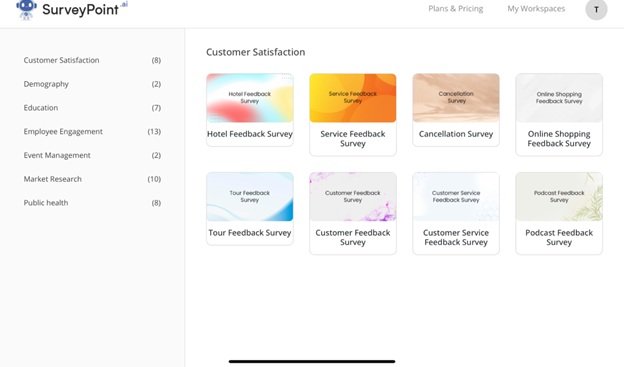Choose the Public health category
Image resolution: width=624 pixels, height=367 pixels.
pyautogui.click(x=92, y=203)
